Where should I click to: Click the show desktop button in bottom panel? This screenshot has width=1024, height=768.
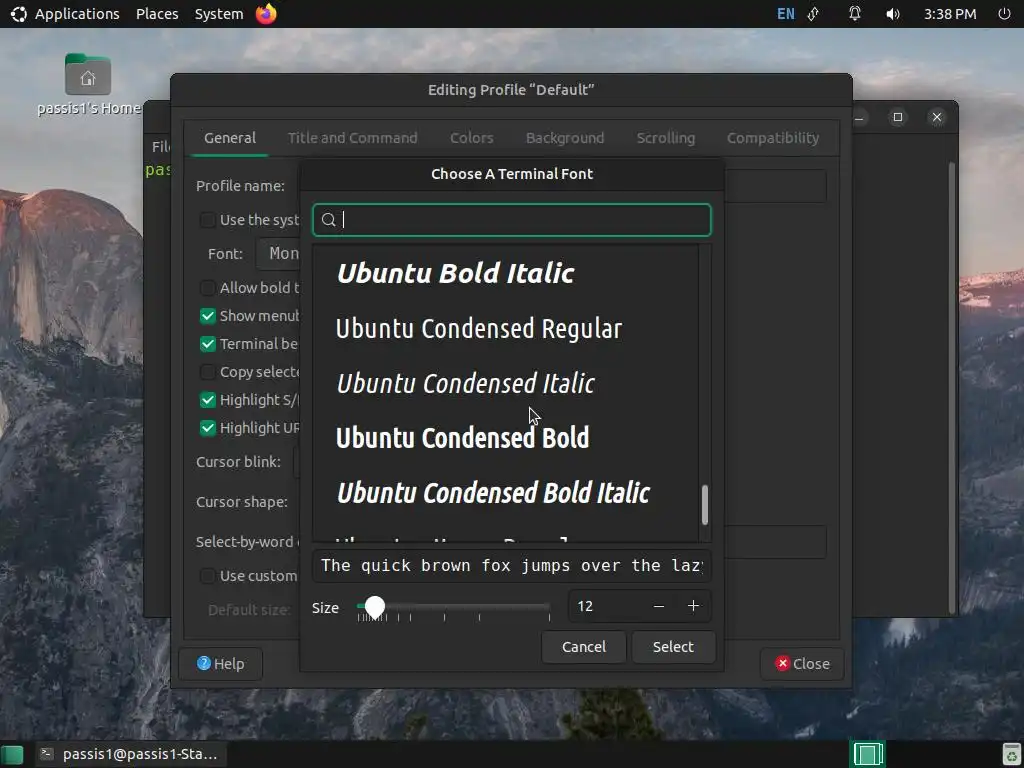click(12, 754)
